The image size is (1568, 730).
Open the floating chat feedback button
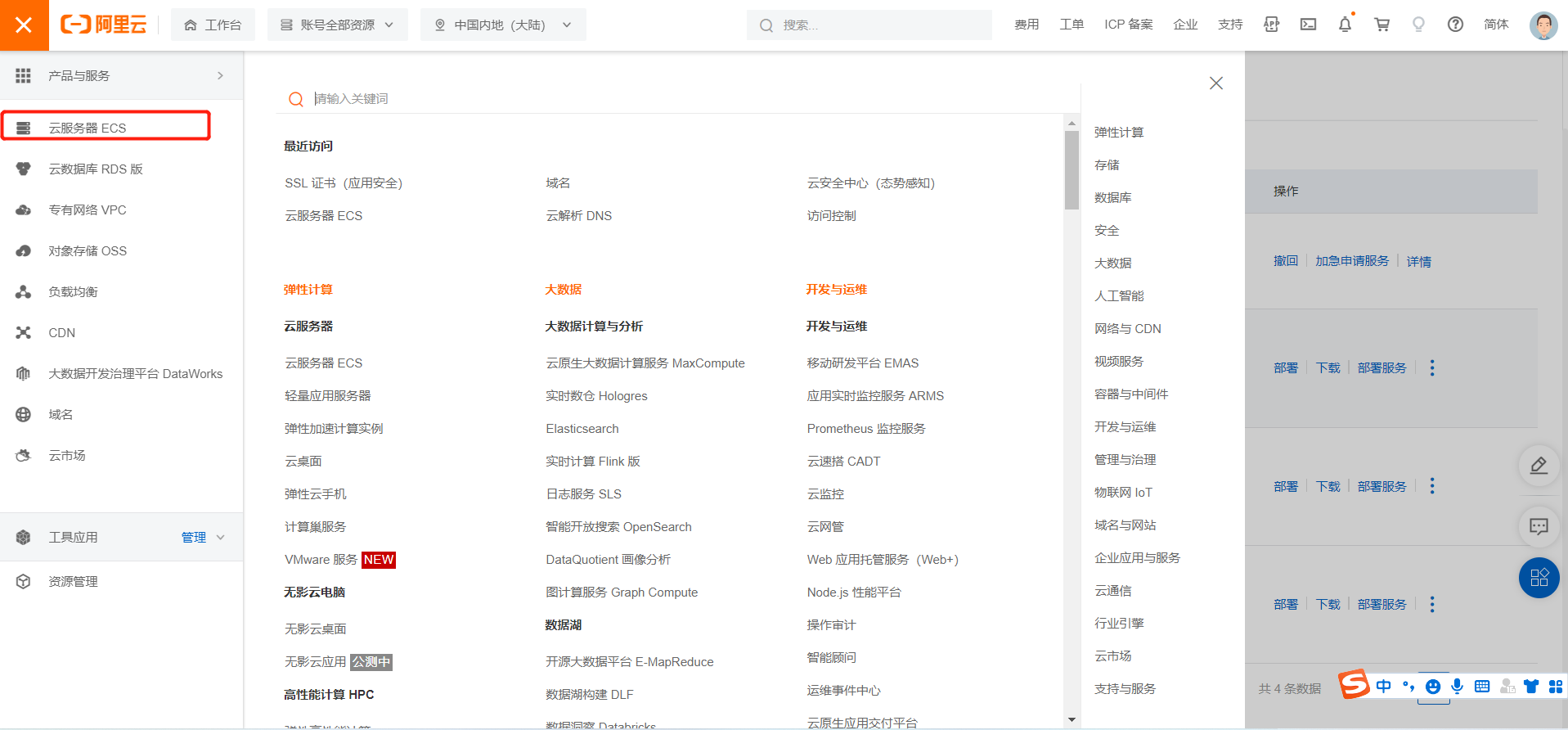[1539, 526]
